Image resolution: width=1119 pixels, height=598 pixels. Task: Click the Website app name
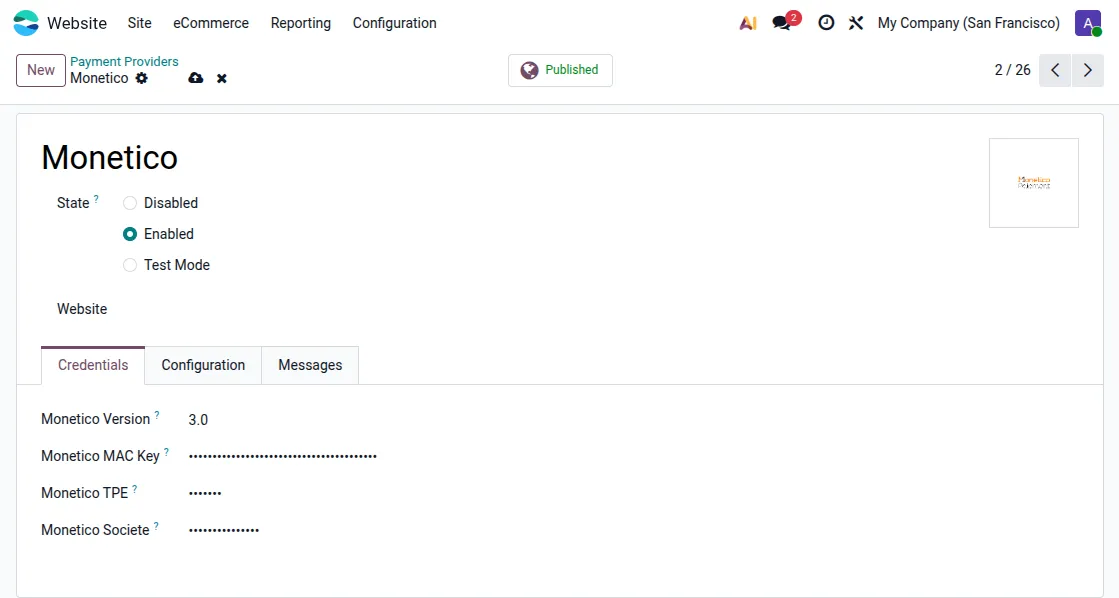(x=77, y=23)
